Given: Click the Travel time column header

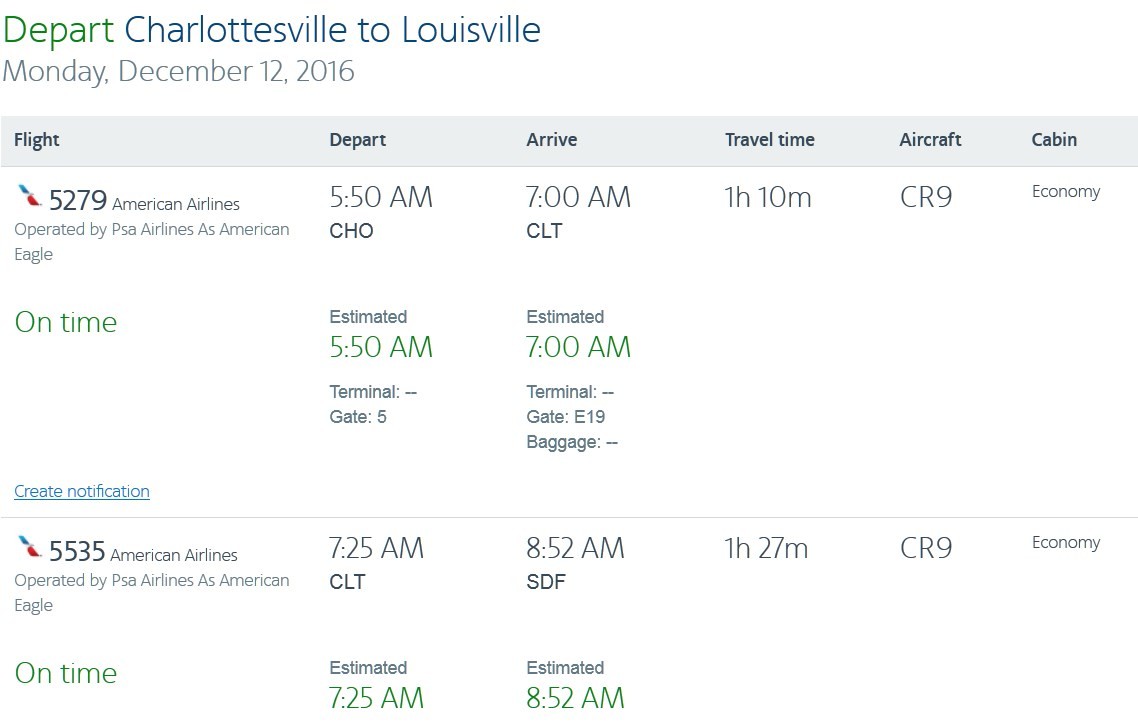Looking at the screenshot, I should pyautogui.click(x=769, y=140).
